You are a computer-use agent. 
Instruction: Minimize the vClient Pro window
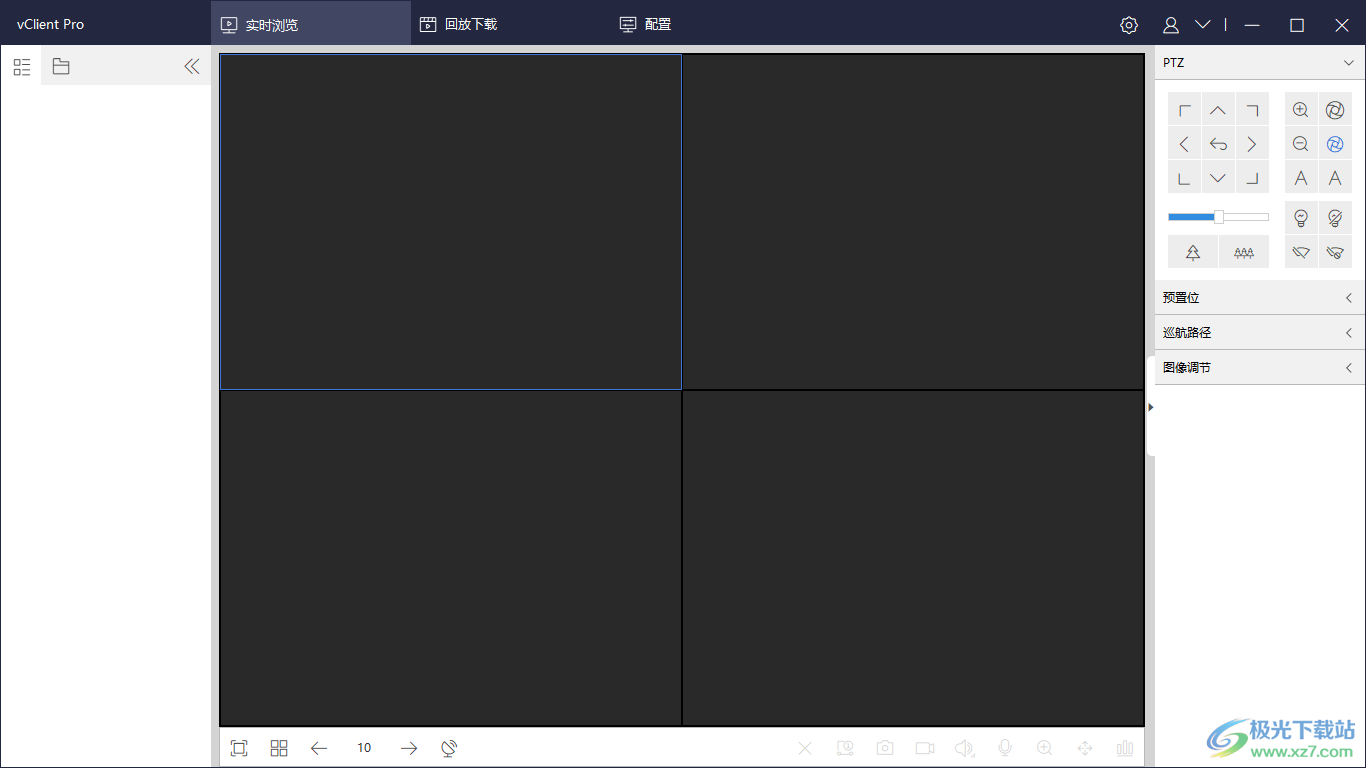[1252, 25]
